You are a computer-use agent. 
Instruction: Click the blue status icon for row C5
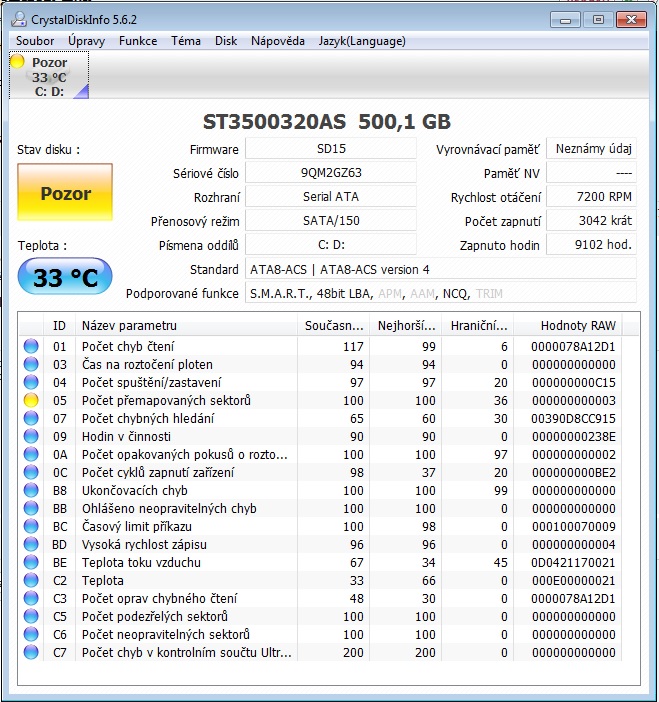tap(31, 616)
